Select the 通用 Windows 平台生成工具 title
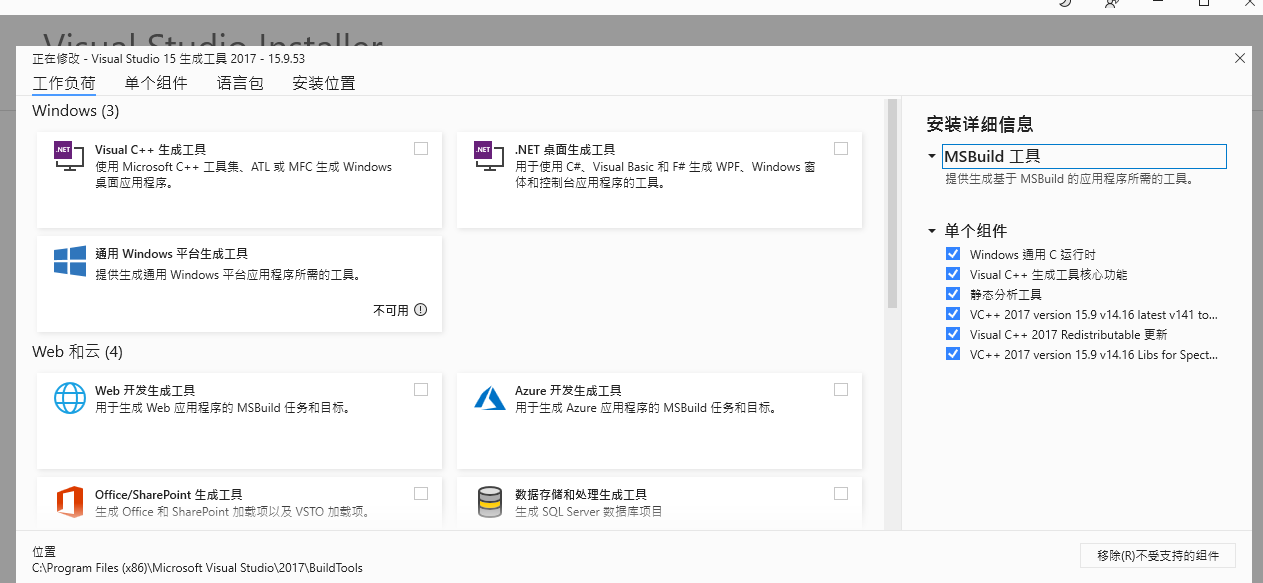 171,254
